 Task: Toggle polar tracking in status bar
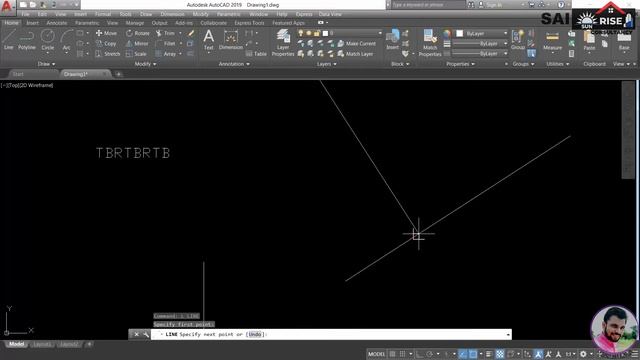(x=430, y=354)
